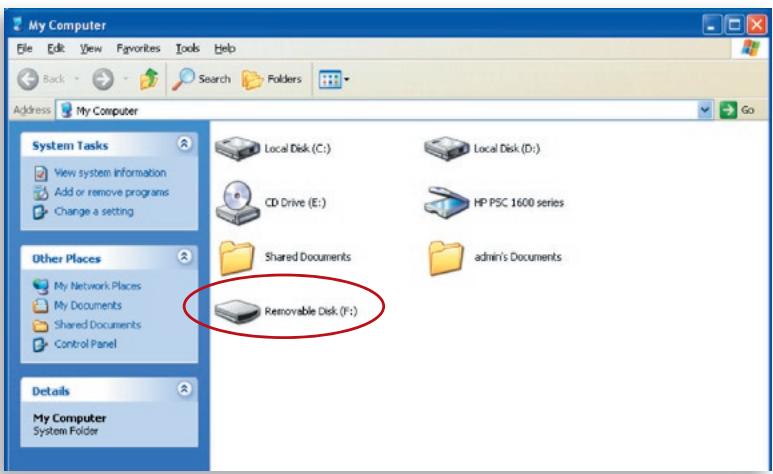Viewport: 773px width, 474px height.
Task: Open Local Disk (D:) drive icon
Action: point(447,148)
